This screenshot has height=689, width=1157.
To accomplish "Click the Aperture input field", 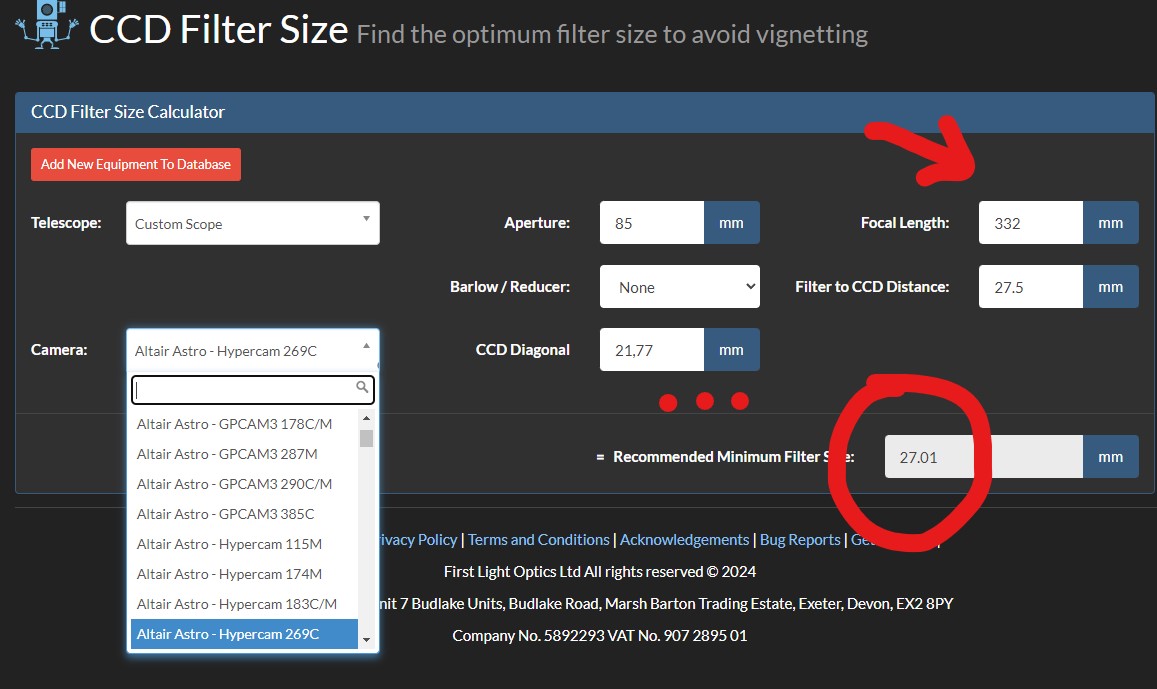I will (652, 223).
